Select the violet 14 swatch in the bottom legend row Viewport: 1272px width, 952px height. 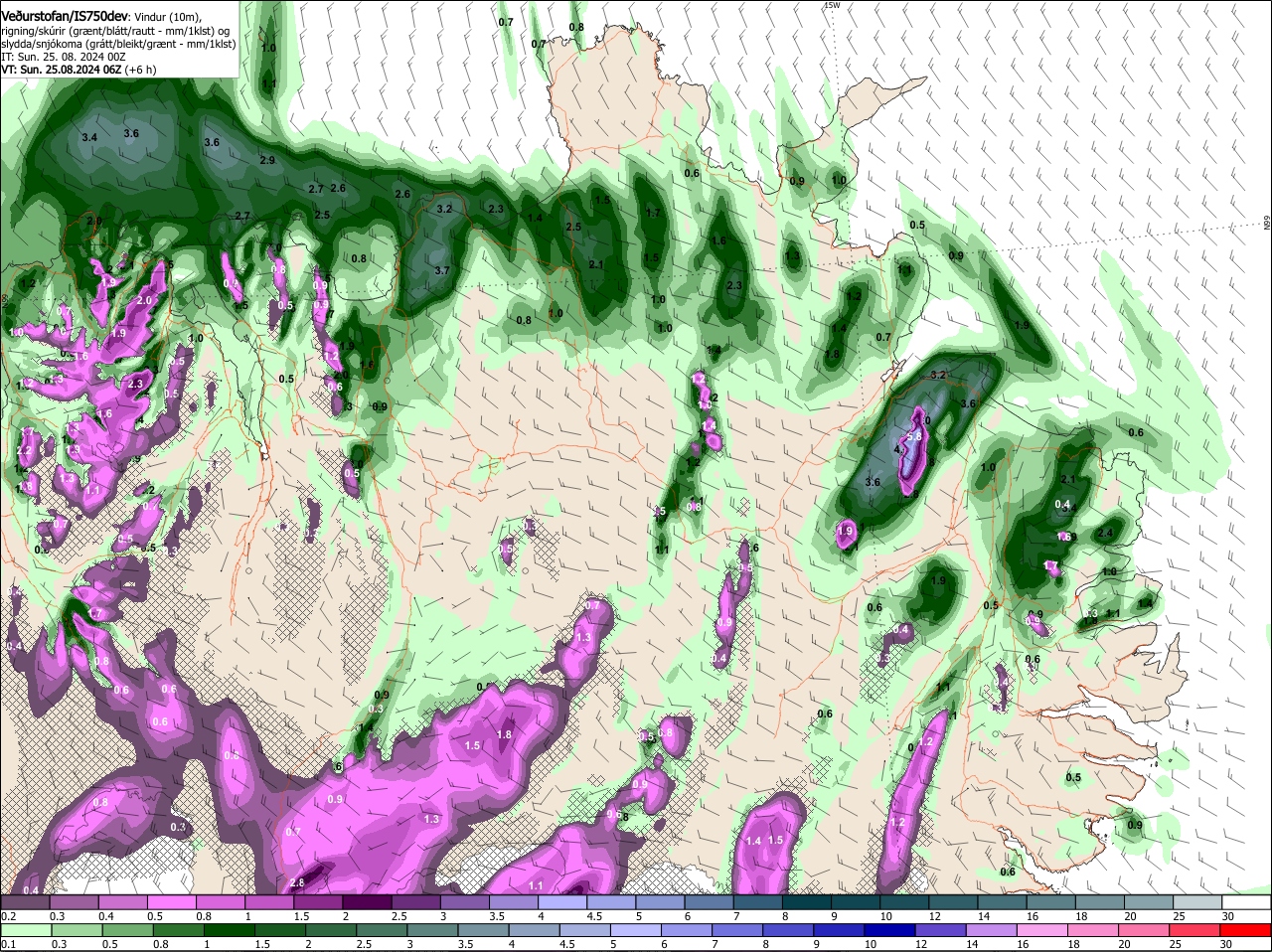(x=991, y=930)
